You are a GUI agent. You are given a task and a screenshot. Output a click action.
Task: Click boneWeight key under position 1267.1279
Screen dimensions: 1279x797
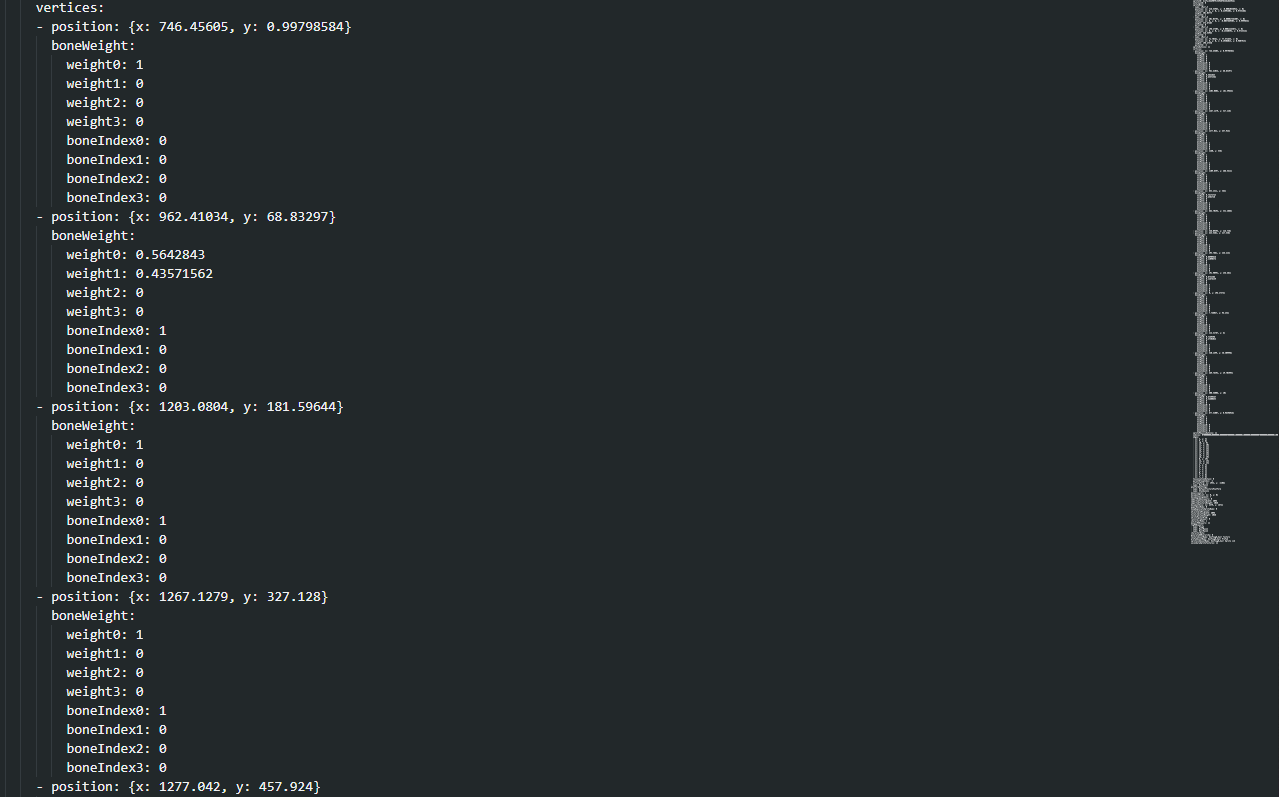(x=93, y=615)
